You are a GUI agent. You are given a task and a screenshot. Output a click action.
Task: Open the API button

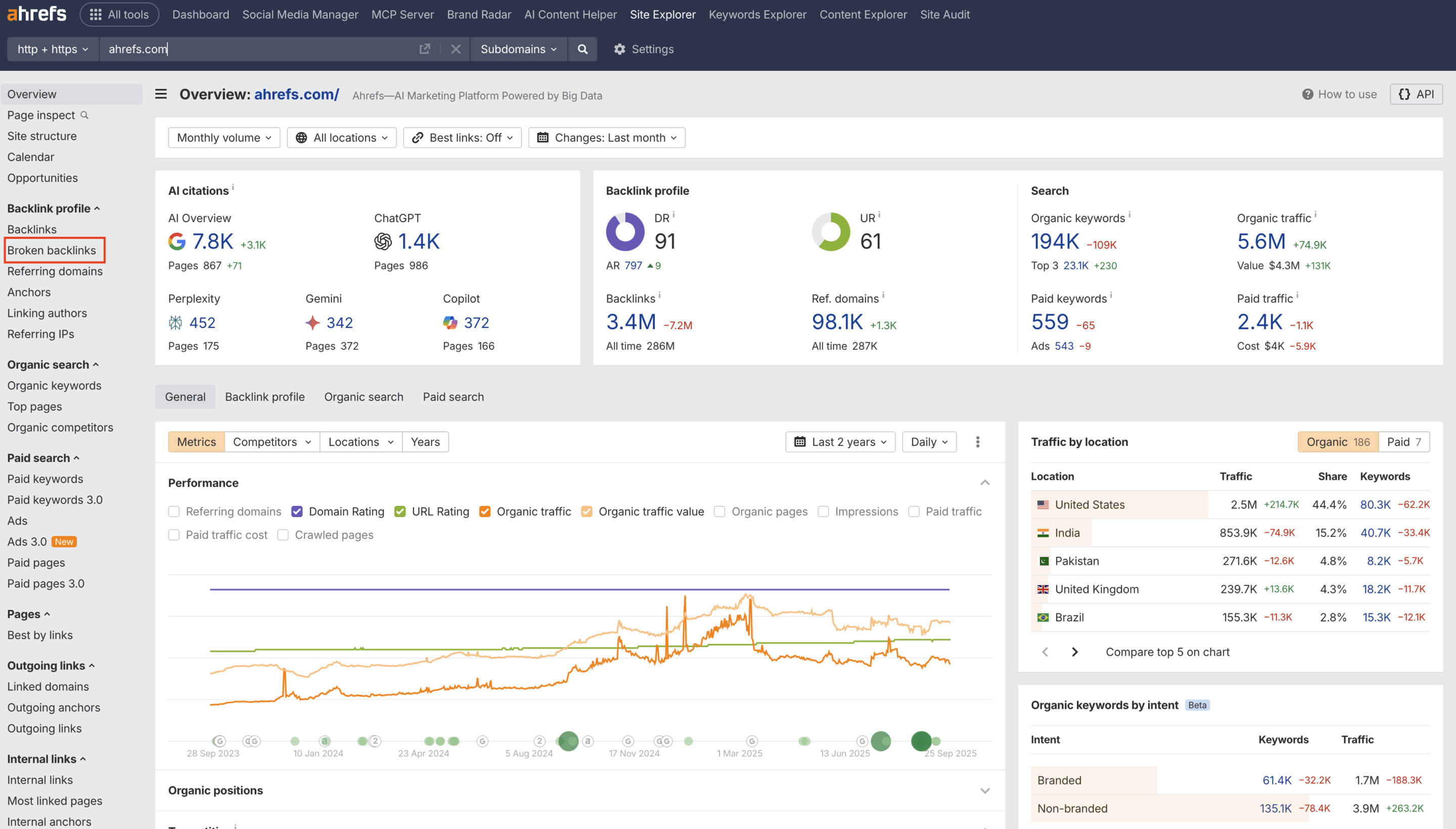pos(1416,94)
